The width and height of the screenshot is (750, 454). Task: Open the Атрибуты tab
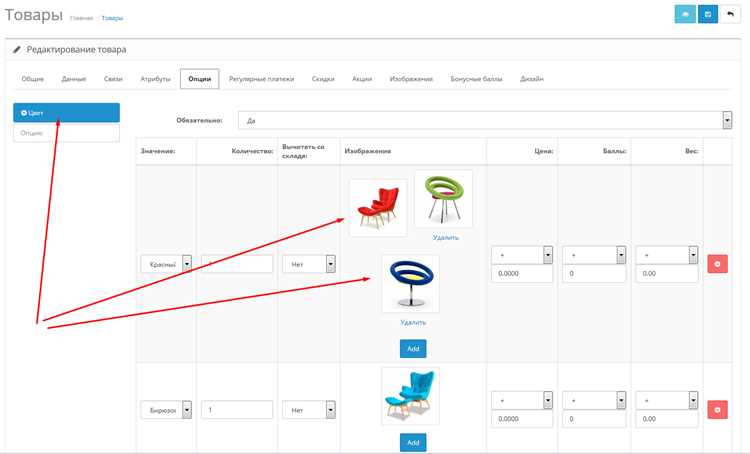point(155,79)
